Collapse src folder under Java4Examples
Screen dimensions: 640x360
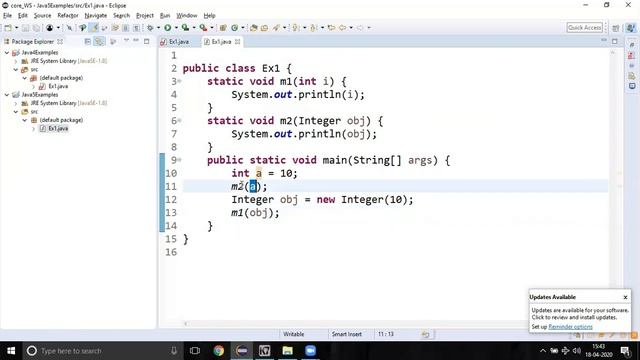point(16,69)
